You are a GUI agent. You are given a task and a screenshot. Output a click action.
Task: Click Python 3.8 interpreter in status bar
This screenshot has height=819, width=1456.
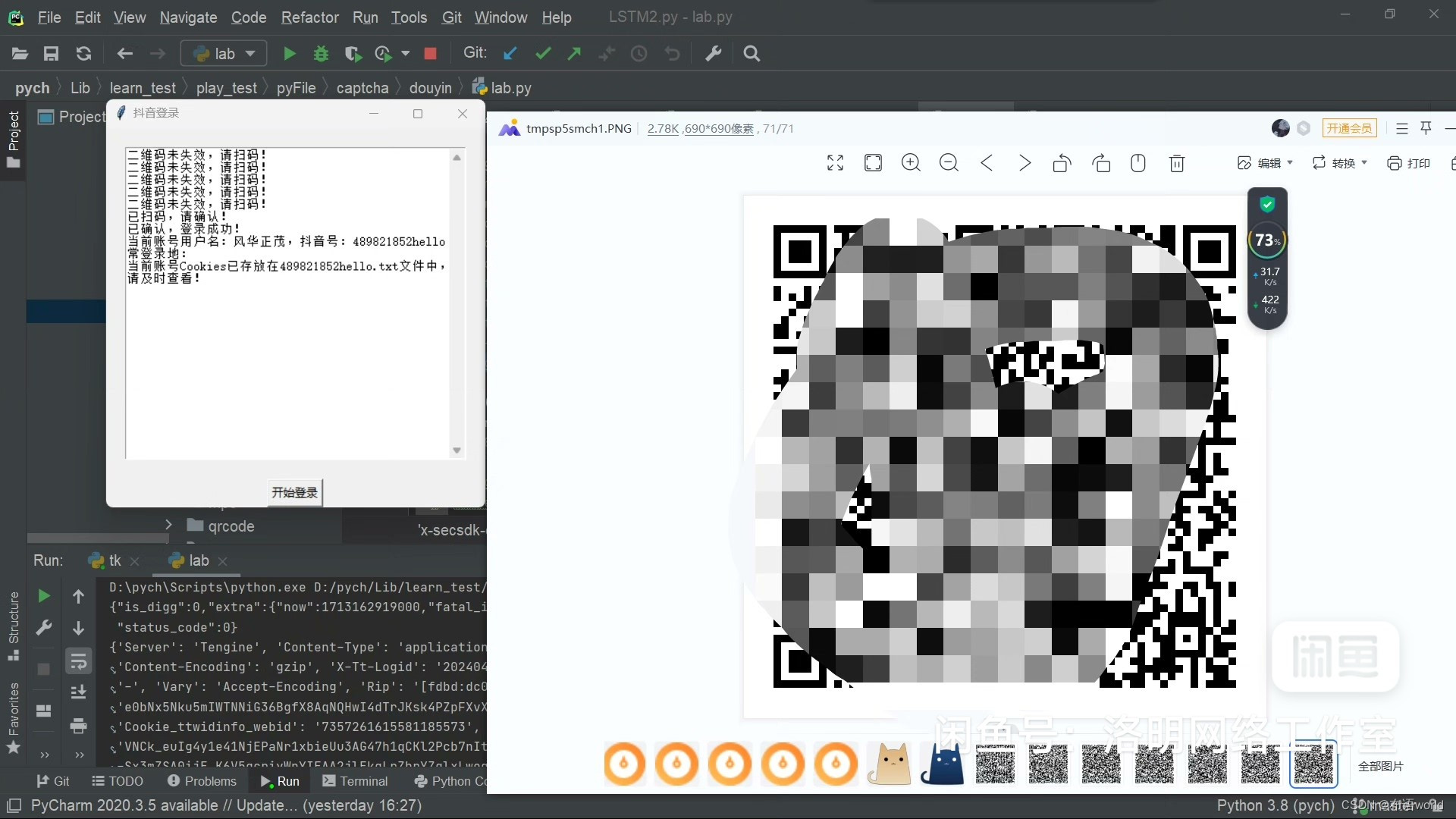1276,805
